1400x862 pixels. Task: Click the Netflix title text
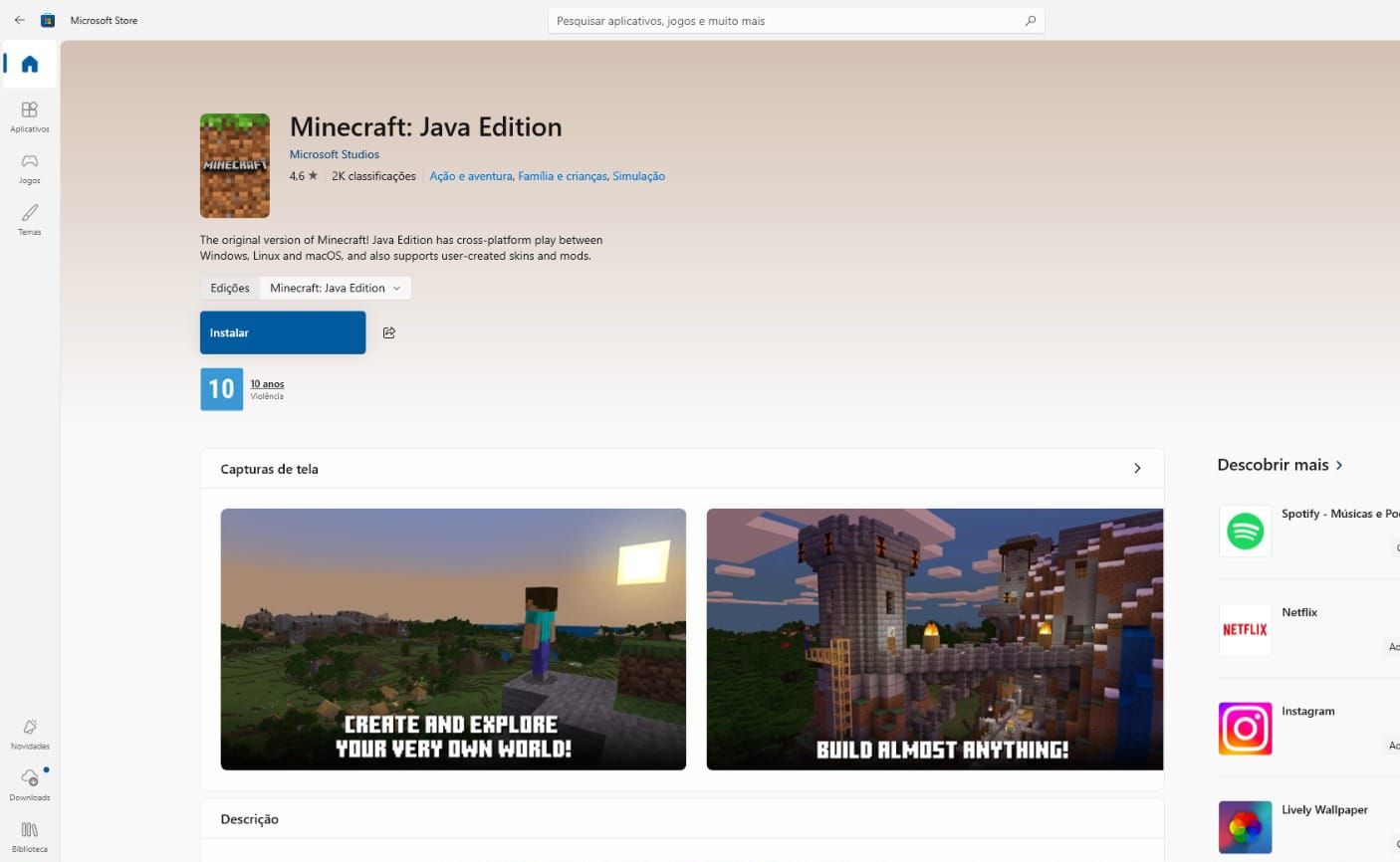(x=1299, y=612)
